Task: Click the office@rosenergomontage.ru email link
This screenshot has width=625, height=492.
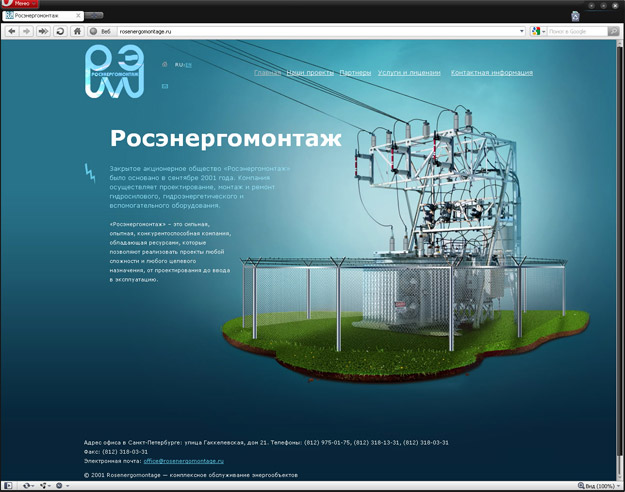Action: pyautogui.click(x=184, y=461)
